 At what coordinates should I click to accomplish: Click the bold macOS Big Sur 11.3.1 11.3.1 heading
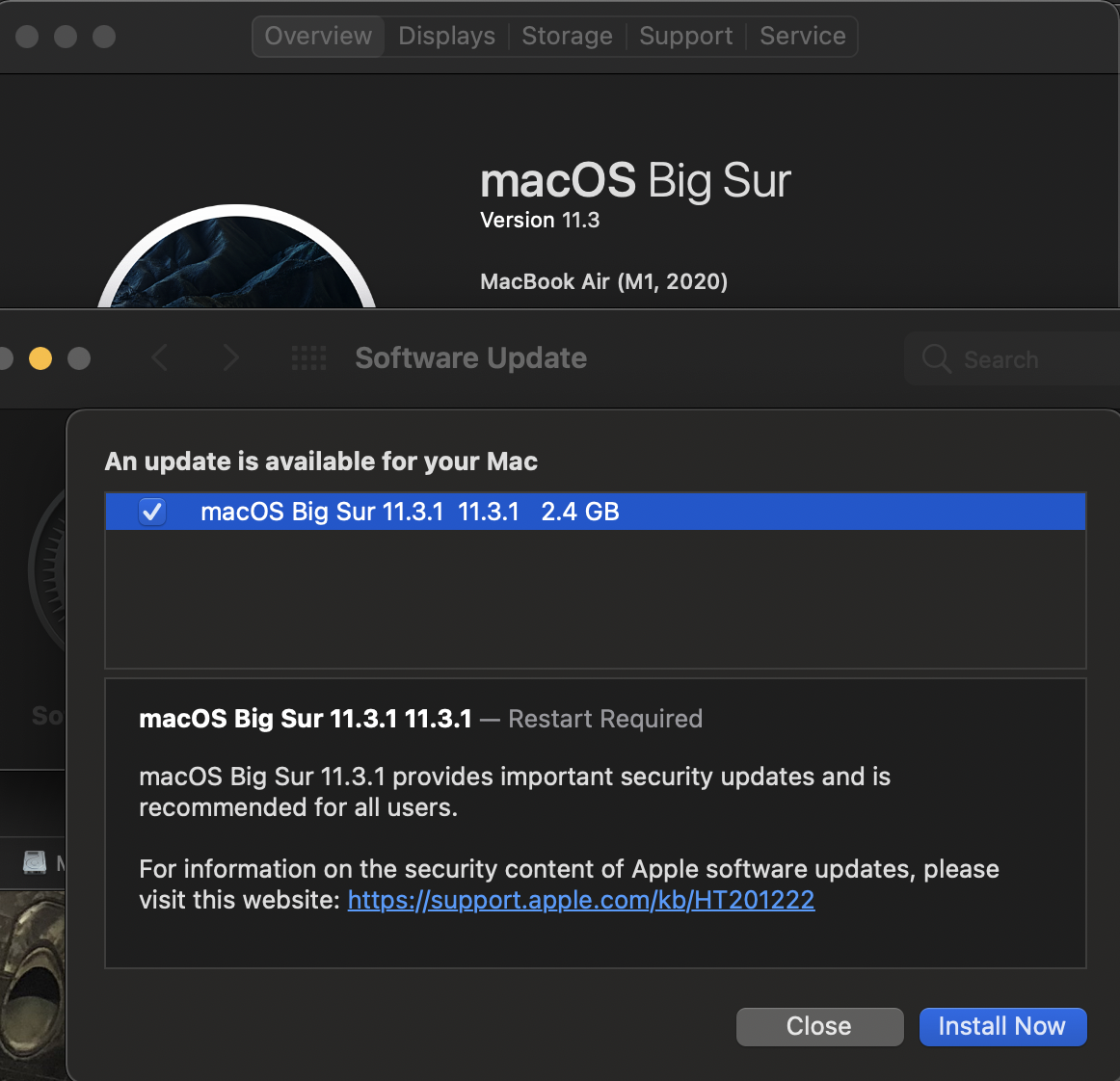[x=305, y=719]
